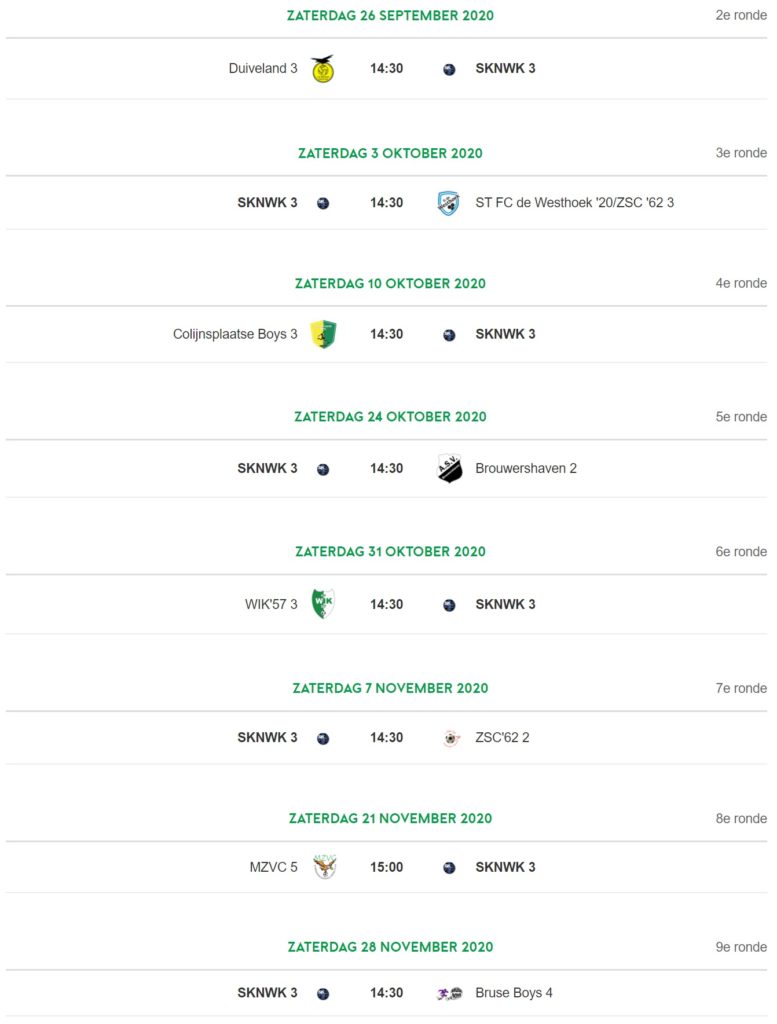Open the Colijnsplaatse Boys 3 team page
777x1024 pixels.
235,334
